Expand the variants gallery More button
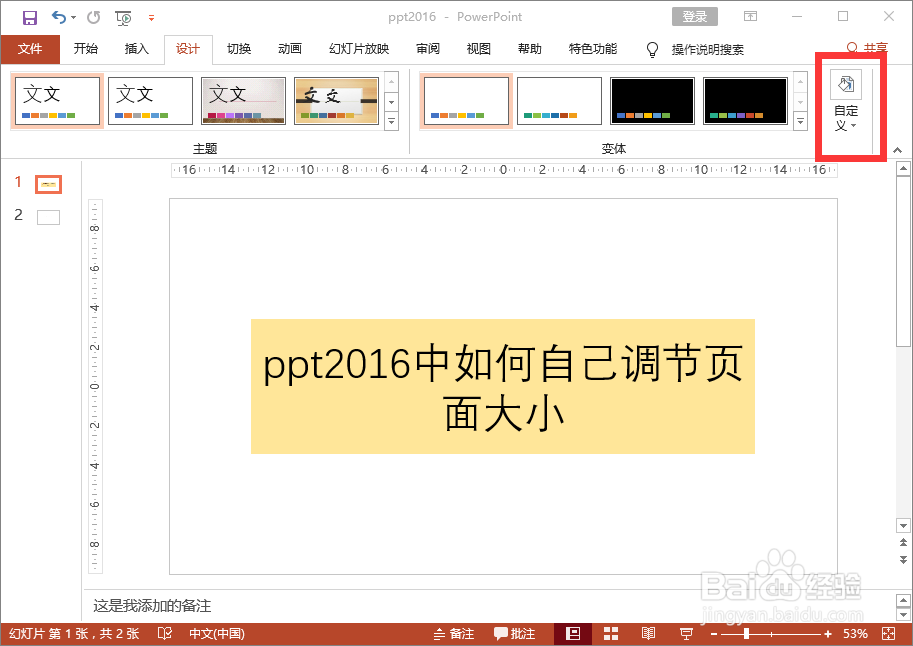Viewport: 913px width, 646px height. point(801,121)
